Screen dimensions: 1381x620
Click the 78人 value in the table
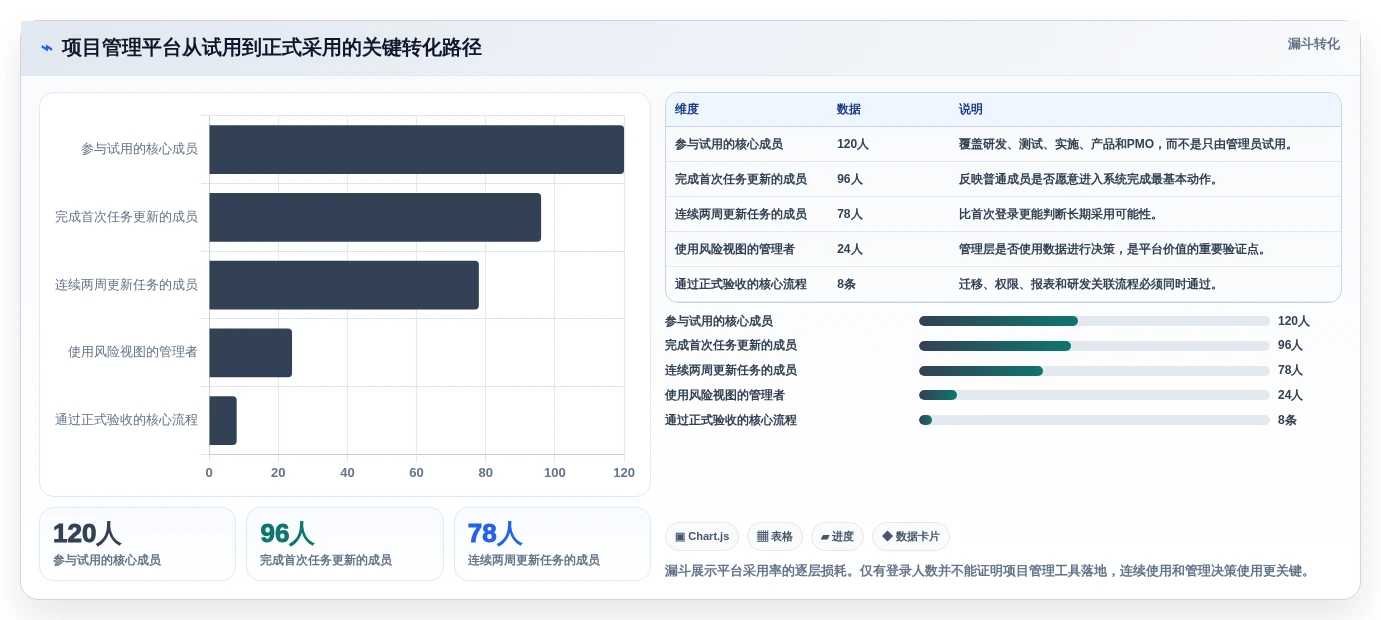click(850, 214)
